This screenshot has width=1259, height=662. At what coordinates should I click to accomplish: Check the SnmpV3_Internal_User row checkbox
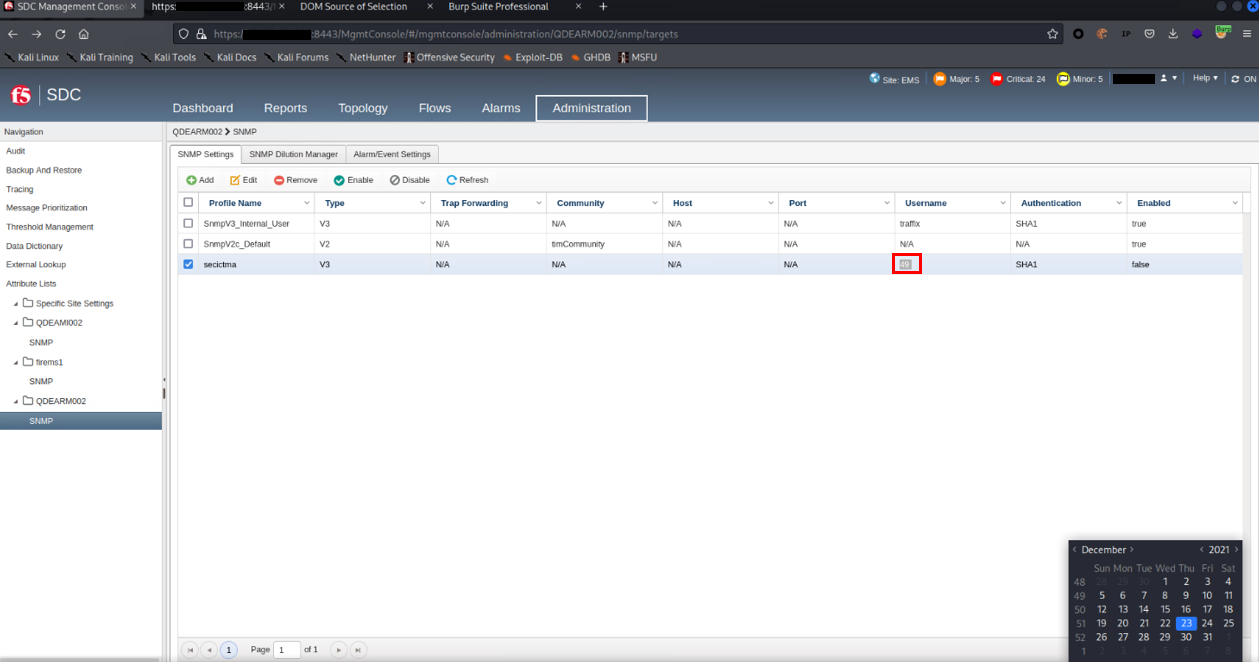pyautogui.click(x=188, y=223)
